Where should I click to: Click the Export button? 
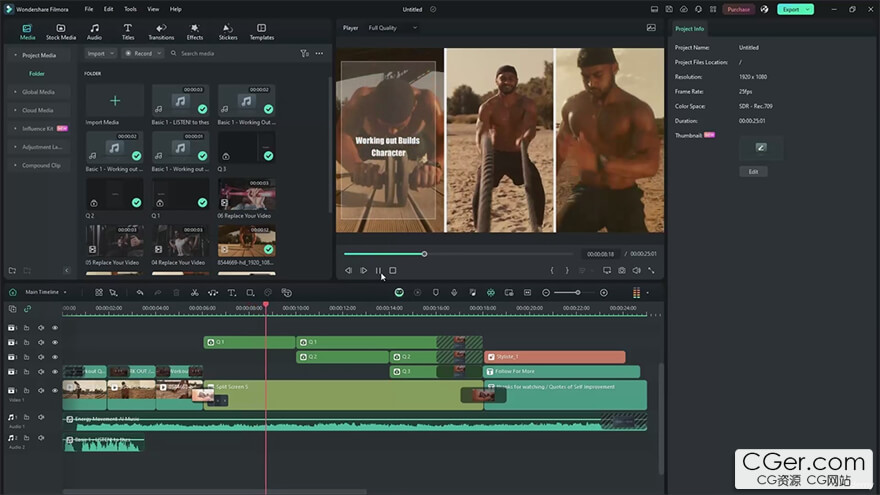[795, 9]
